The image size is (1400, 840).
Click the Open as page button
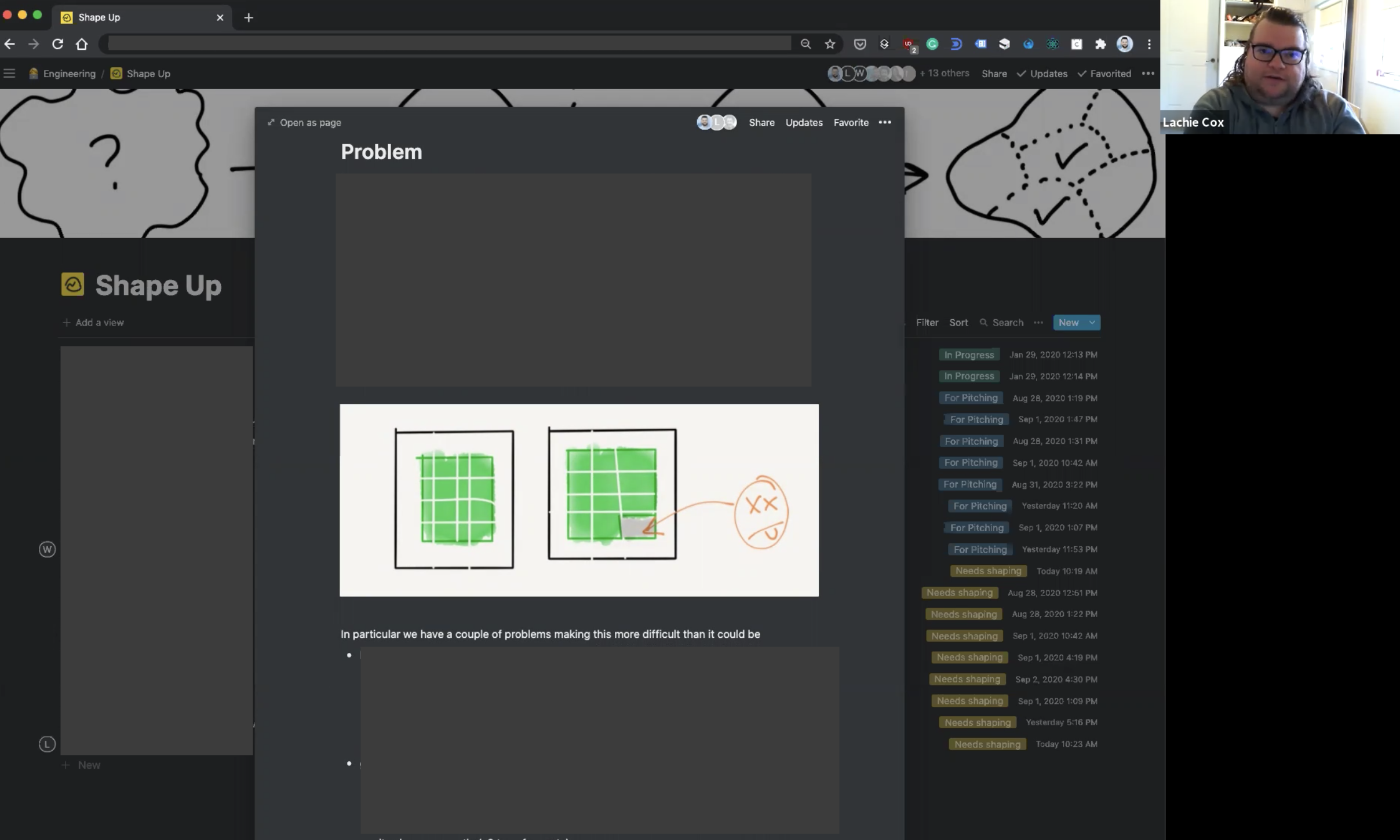tap(304, 122)
